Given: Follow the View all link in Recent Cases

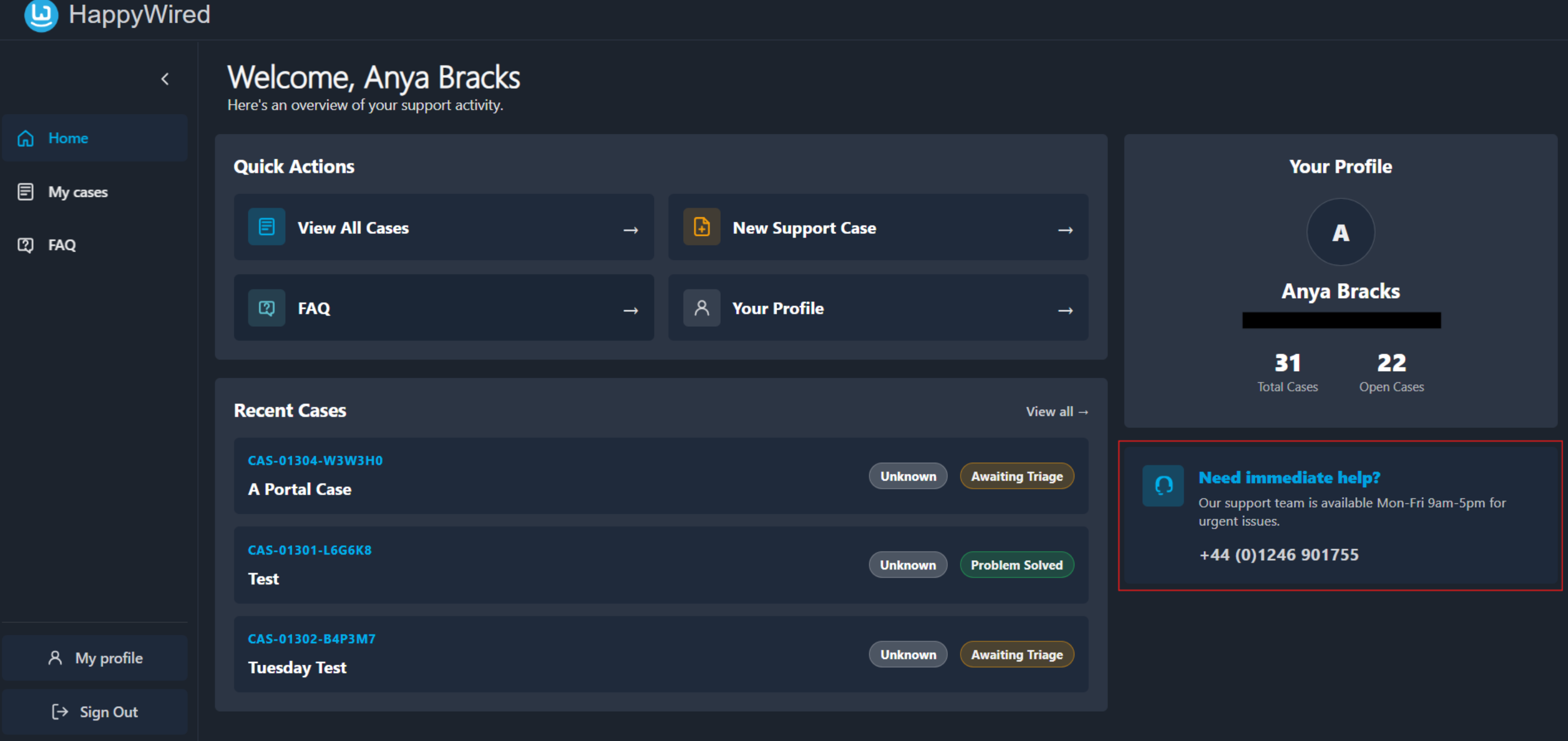Looking at the screenshot, I should (x=1057, y=411).
